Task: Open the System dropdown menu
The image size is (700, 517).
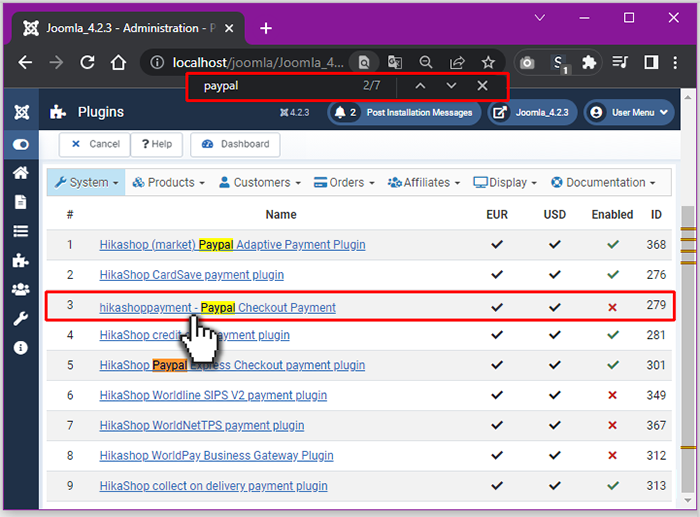Action: pyautogui.click(x=86, y=183)
